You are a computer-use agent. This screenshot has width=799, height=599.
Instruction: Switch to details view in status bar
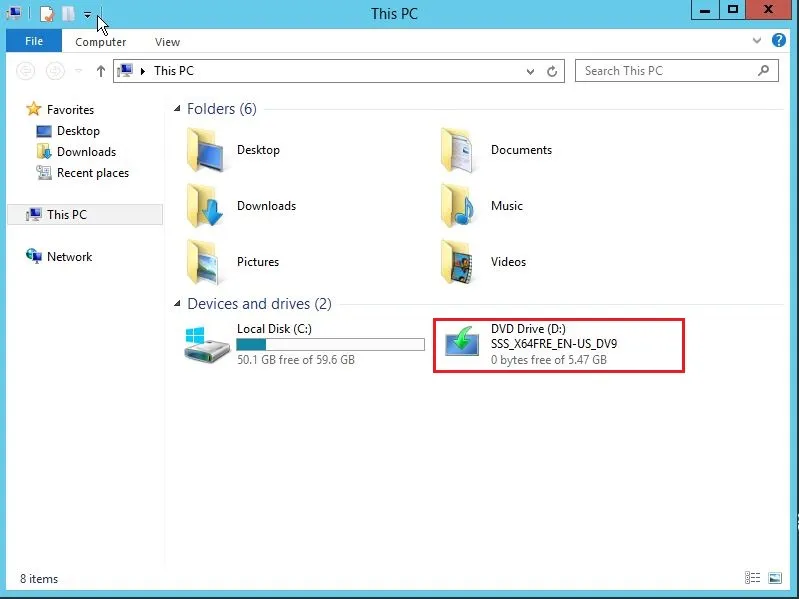(x=752, y=578)
